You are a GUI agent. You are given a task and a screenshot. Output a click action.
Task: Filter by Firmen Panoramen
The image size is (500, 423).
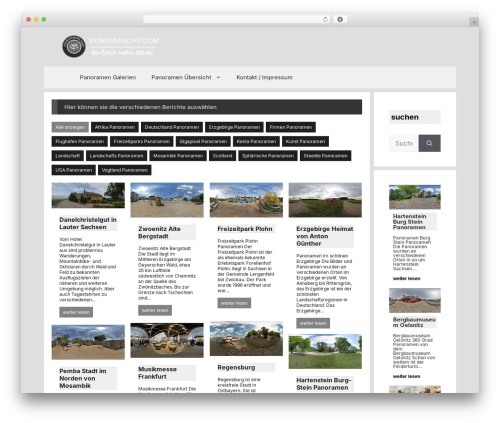pyautogui.click(x=291, y=127)
